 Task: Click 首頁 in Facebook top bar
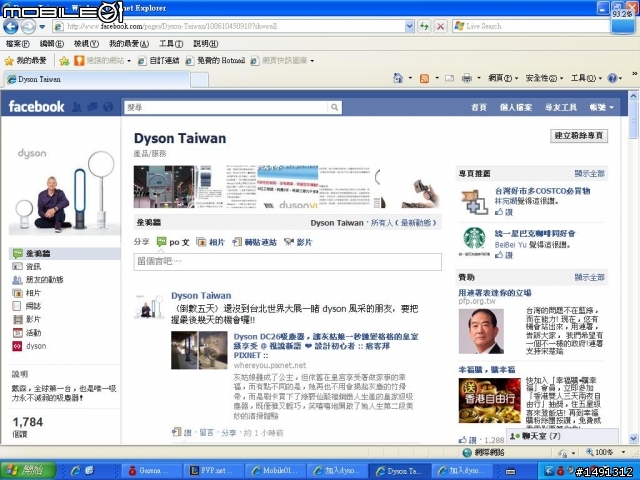(x=479, y=107)
